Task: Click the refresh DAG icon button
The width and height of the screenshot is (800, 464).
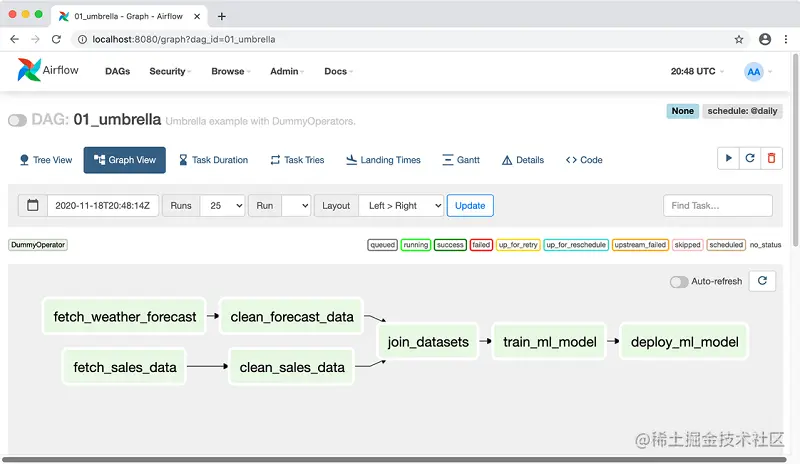Action: pos(748,159)
